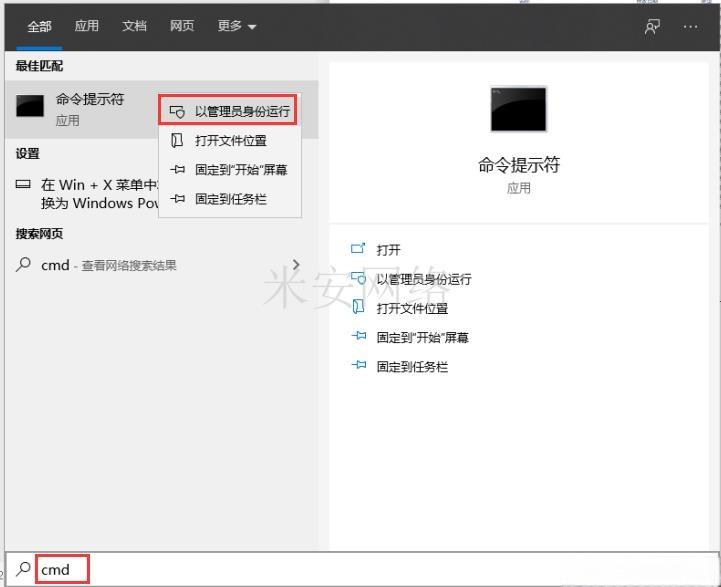Click the shield icon in preview pane
721x587 pixels.
pyautogui.click(x=358, y=278)
